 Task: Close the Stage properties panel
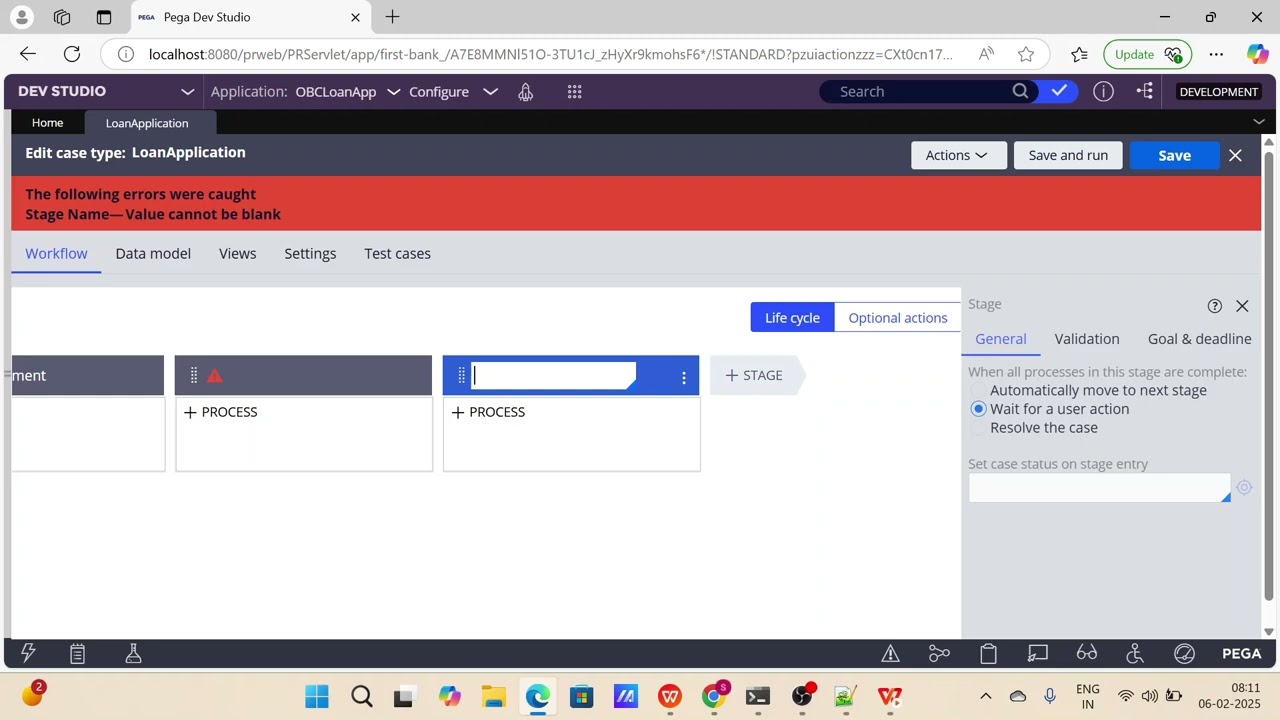1242,306
